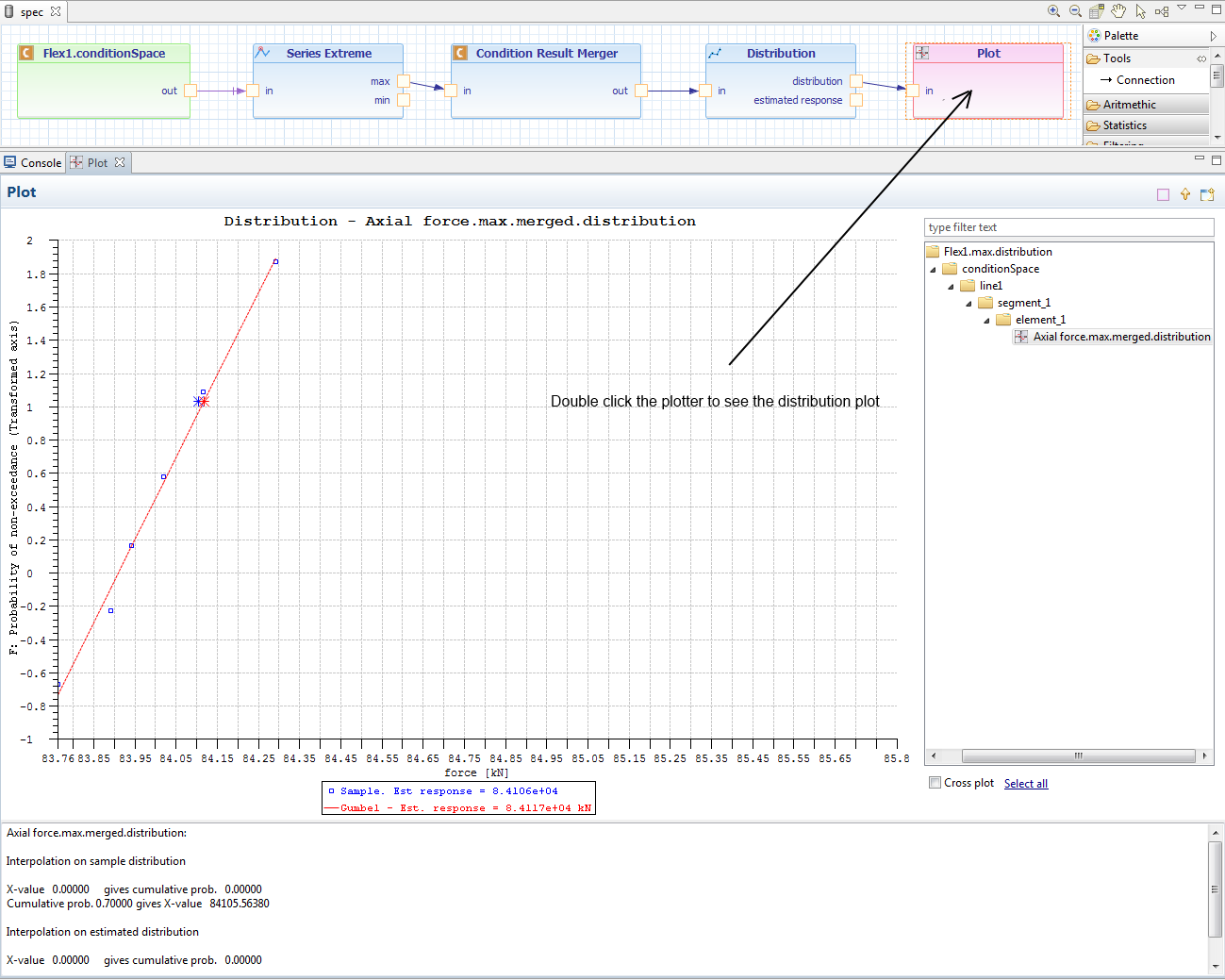Click the type filter text field
This screenshot has width=1225, height=980.
click(1068, 227)
